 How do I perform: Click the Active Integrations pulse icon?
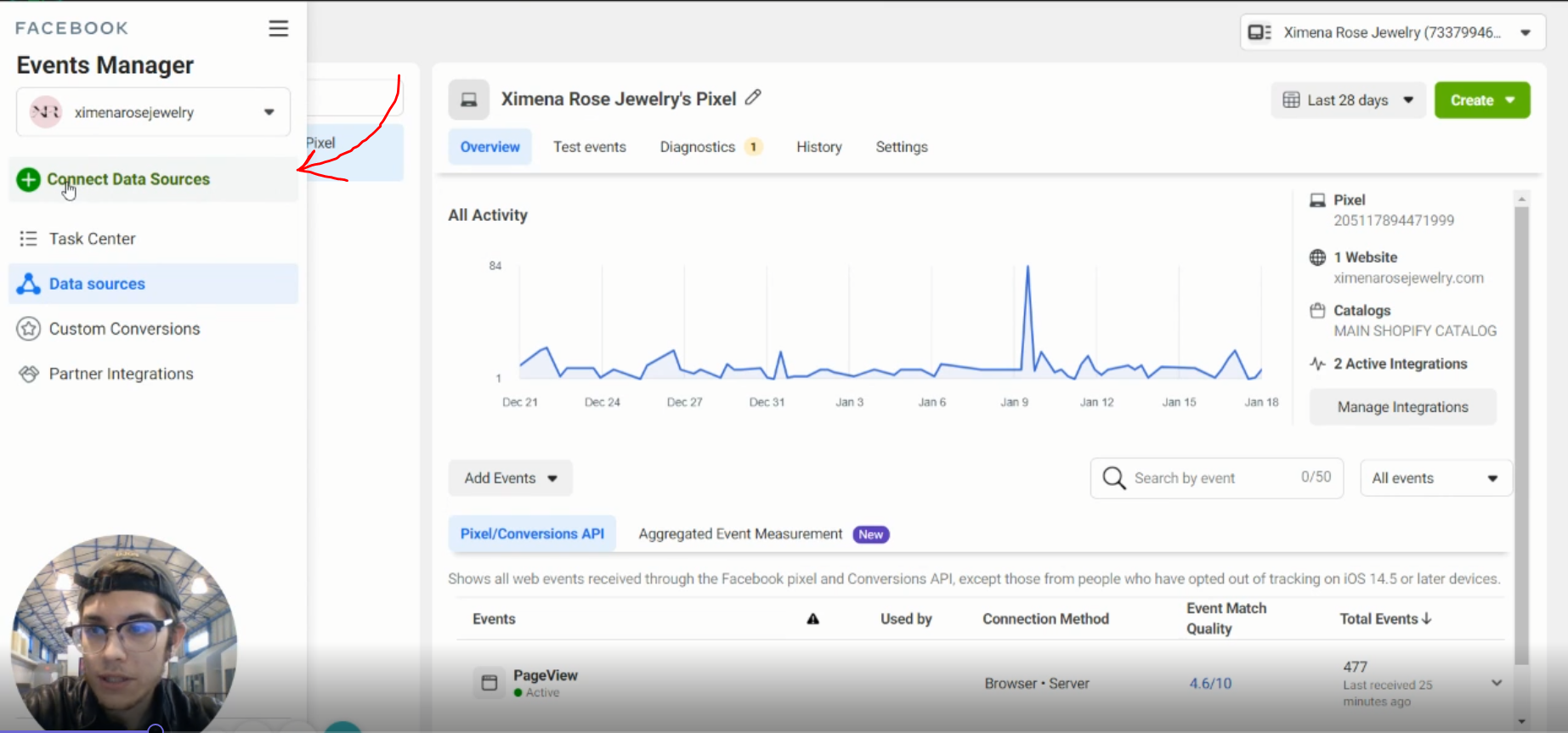click(x=1317, y=364)
